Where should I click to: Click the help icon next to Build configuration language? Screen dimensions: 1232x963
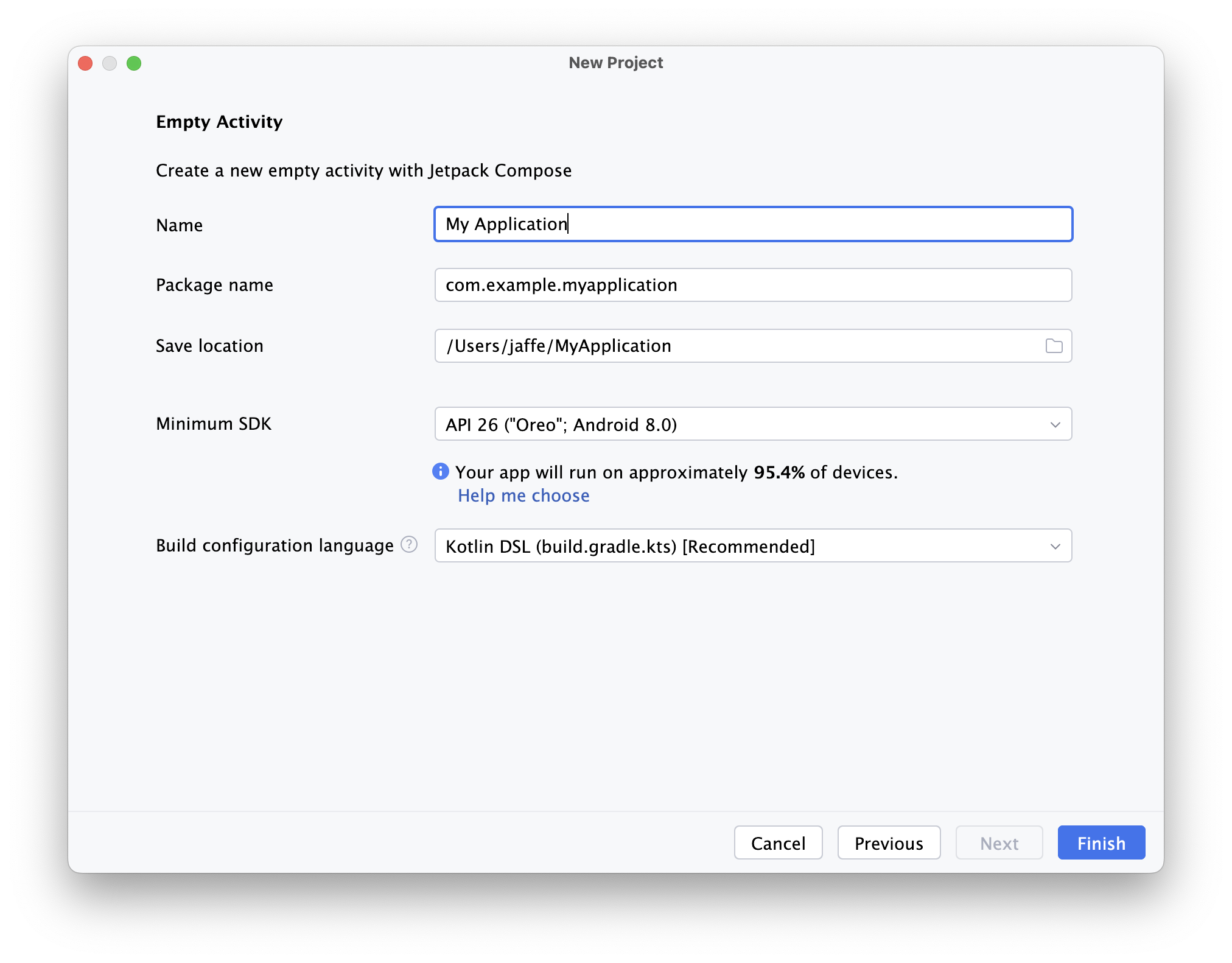pyautogui.click(x=410, y=546)
